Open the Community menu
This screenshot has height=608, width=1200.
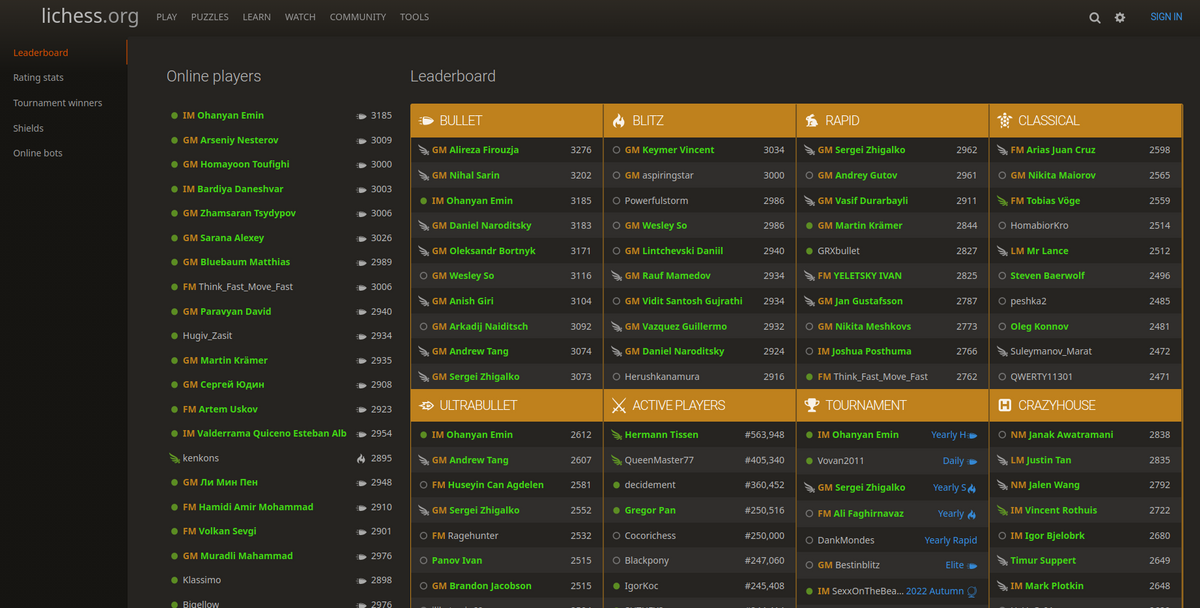tap(358, 17)
